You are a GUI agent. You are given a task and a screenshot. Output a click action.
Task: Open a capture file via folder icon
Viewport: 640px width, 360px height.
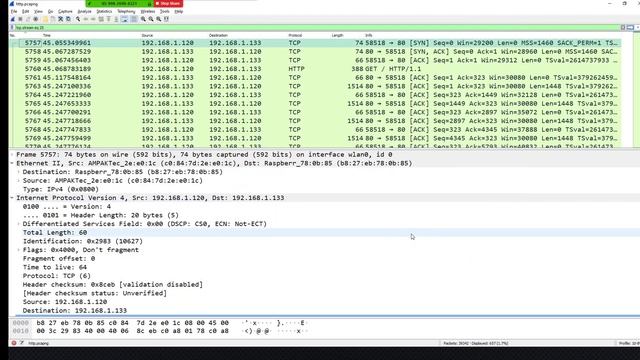(45, 19)
